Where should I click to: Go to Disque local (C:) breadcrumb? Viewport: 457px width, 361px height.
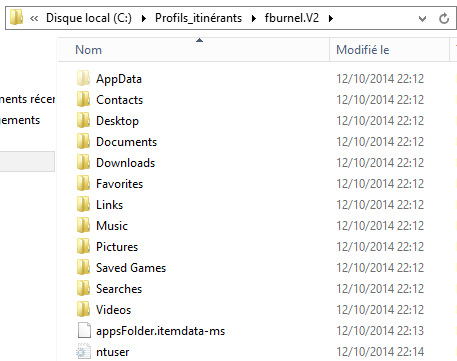[x=89, y=18]
